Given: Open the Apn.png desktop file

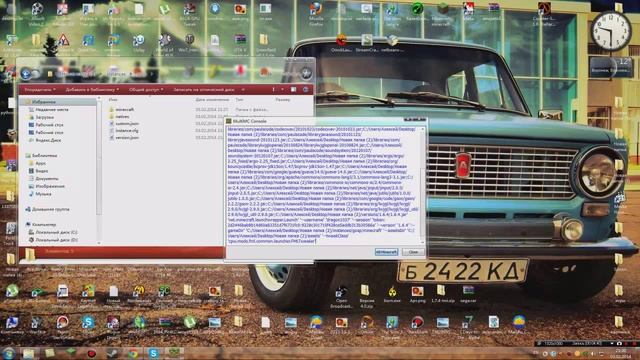Looking at the screenshot, I should coord(417,294).
